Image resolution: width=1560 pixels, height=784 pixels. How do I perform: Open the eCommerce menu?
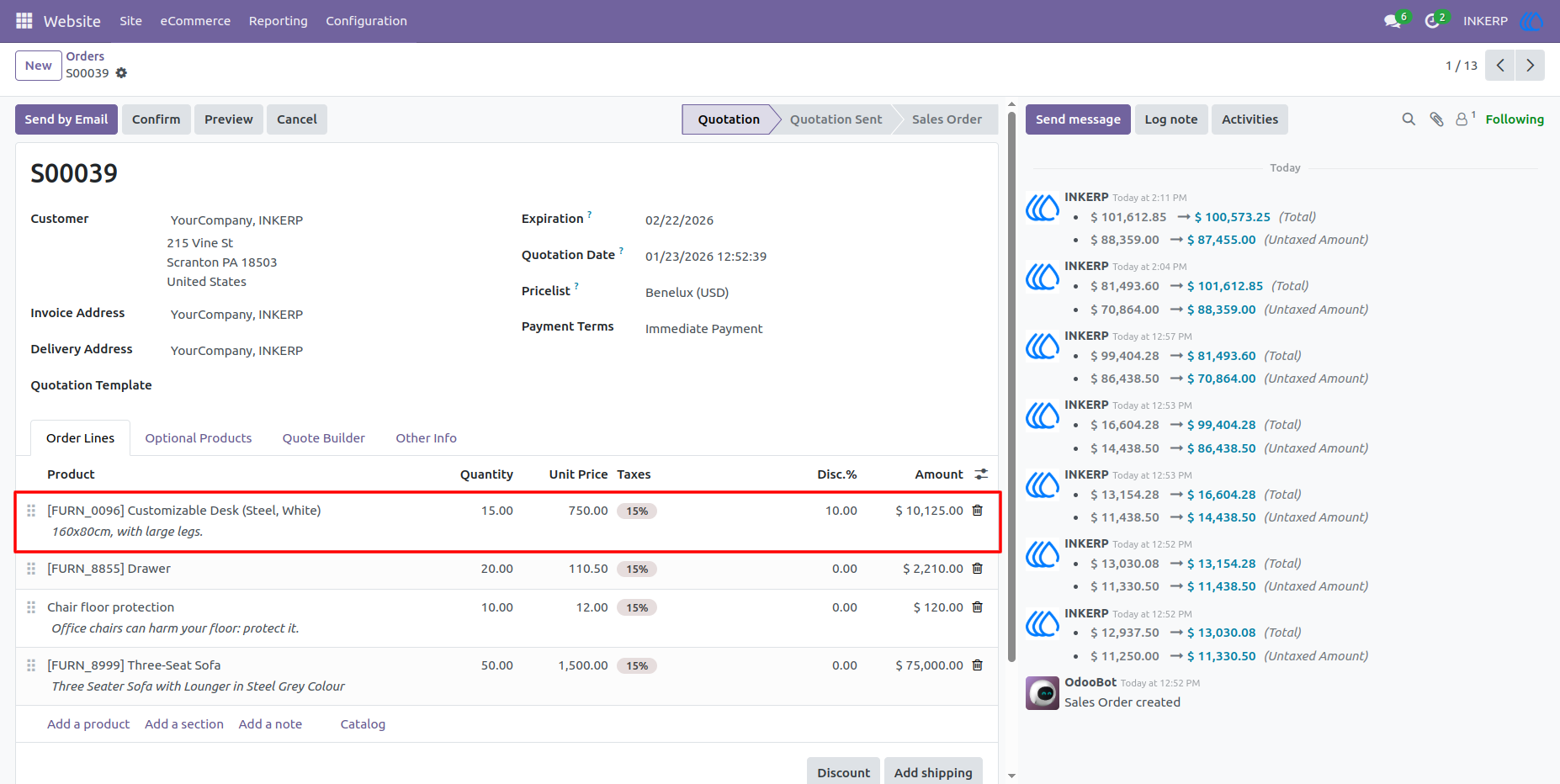[195, 21]
